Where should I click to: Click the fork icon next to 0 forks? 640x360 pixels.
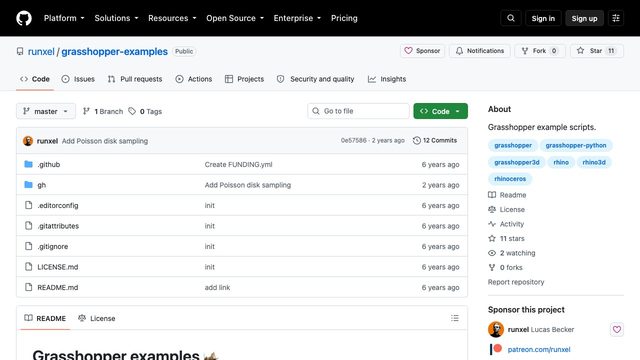(x=492, y=267)
